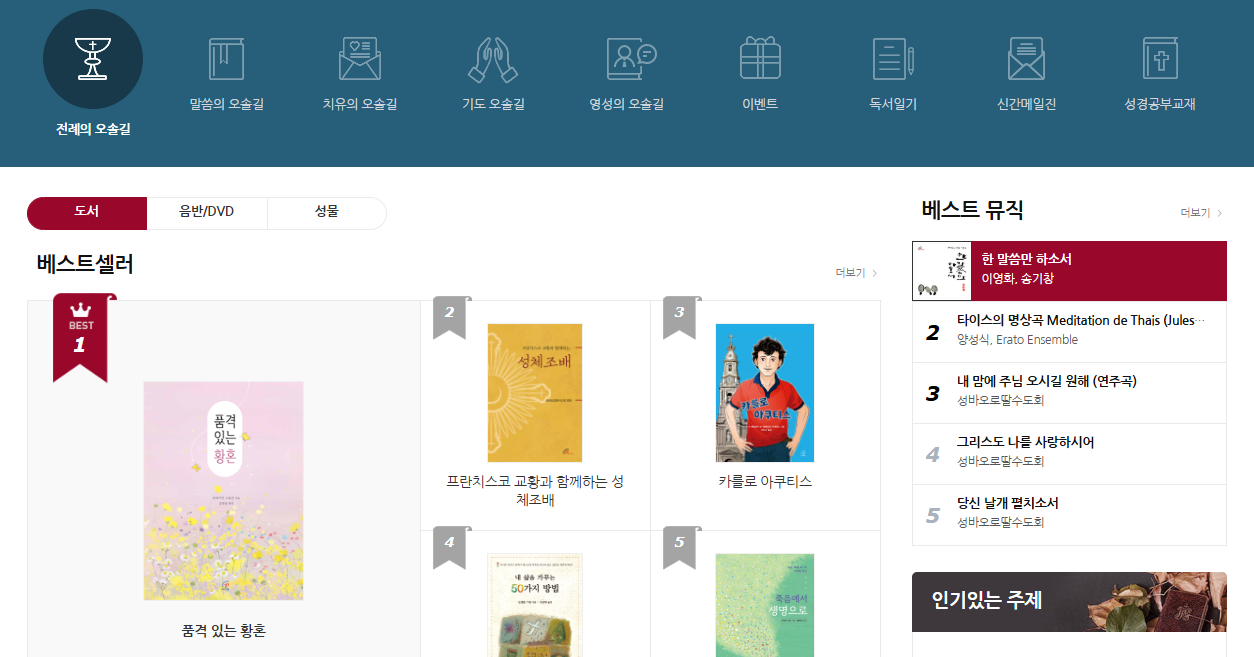
Task: Select the 한 말씀만 하소서 album entry
Action: coord(1069,271)
